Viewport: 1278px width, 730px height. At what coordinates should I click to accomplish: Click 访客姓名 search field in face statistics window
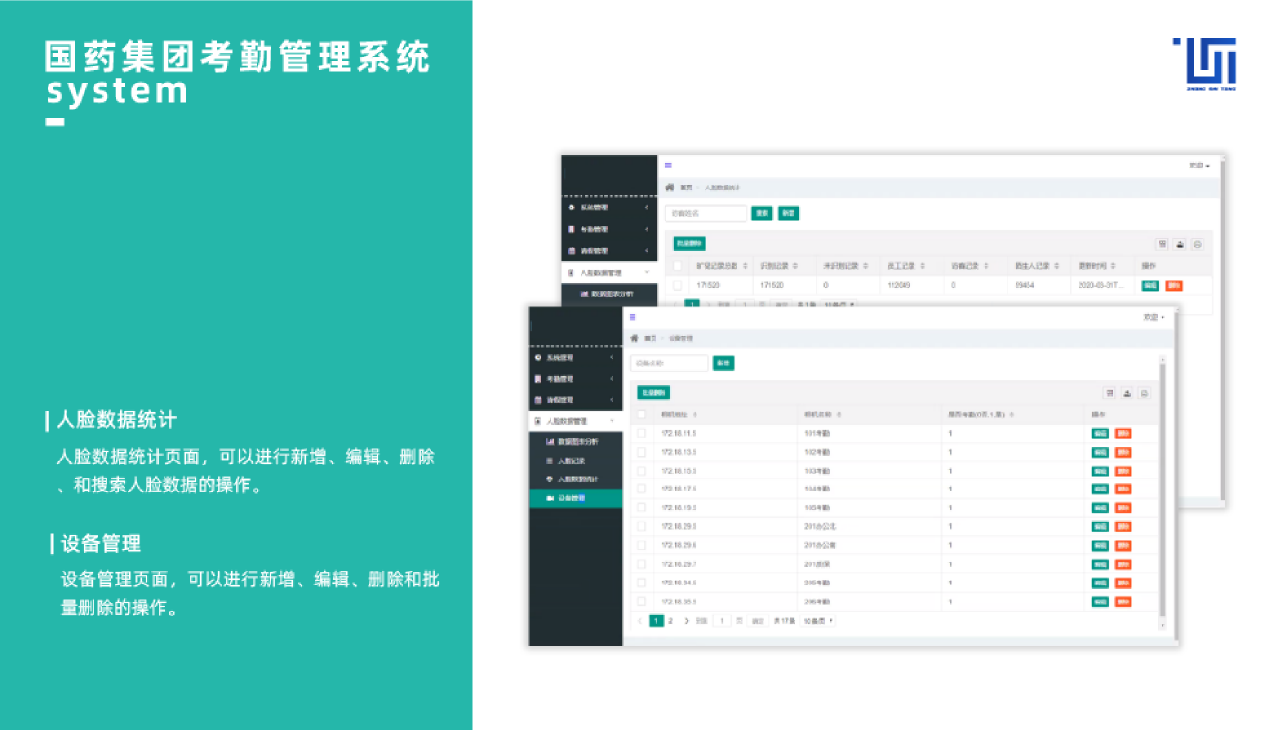(x=706, y=213)
